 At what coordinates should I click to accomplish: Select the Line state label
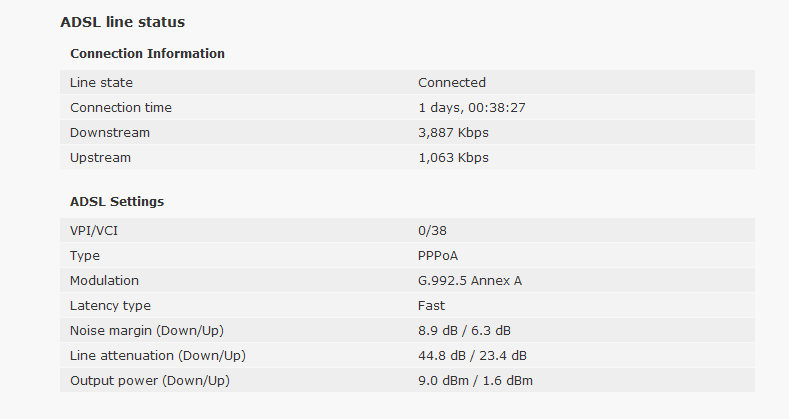101,82
